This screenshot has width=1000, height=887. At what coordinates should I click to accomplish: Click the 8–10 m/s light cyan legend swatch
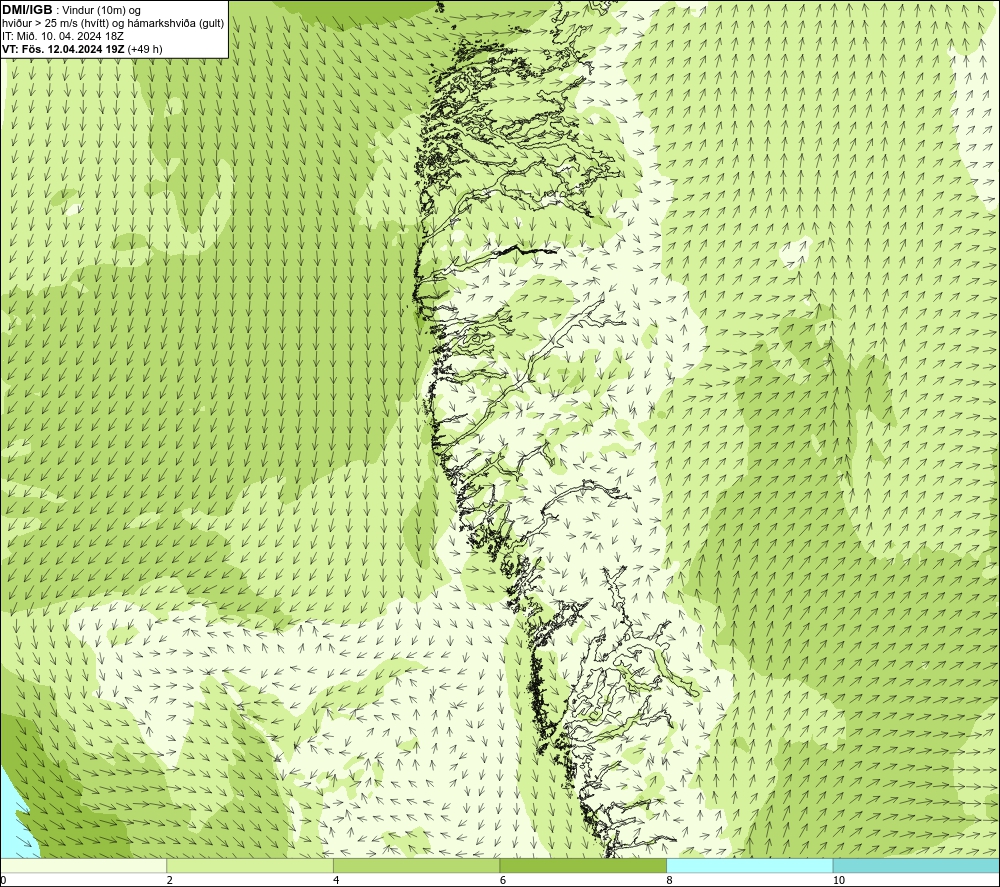(749, 865)
